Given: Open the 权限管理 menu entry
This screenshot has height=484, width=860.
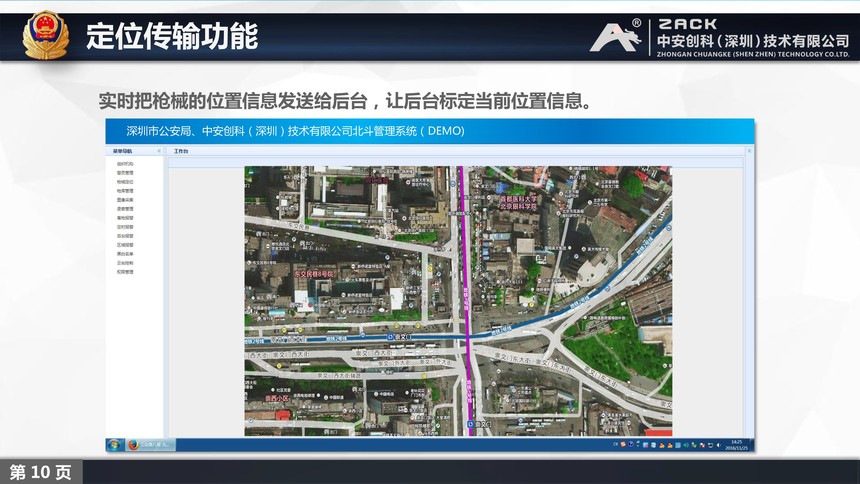Looking at the screenshot, I should click(125, 272).
